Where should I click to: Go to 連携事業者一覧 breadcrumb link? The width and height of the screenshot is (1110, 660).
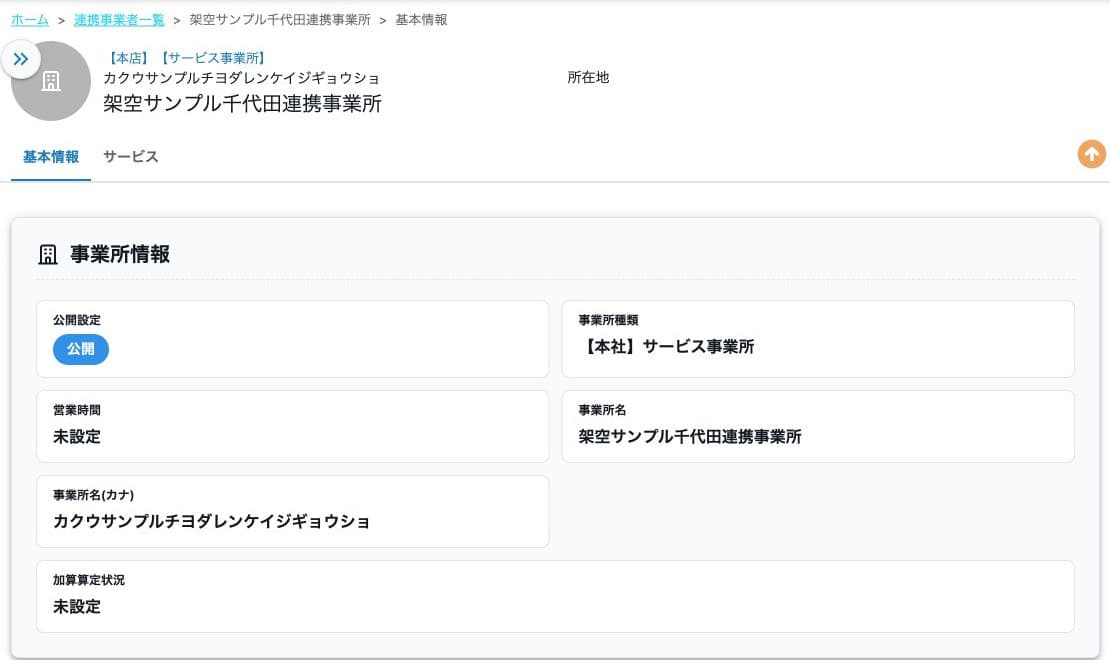(x=119, y=20)
